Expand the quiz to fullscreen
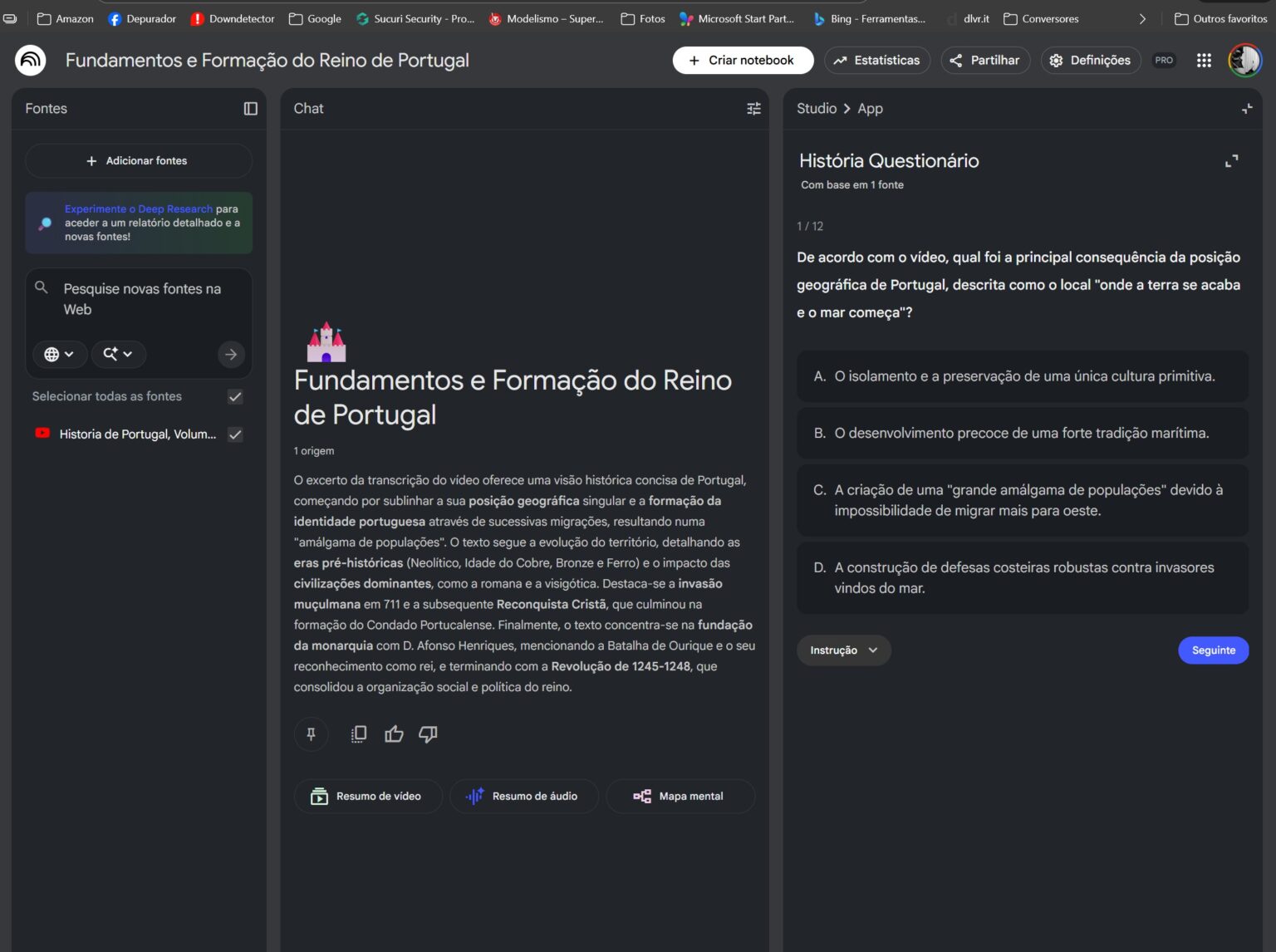 (1231, 161)
